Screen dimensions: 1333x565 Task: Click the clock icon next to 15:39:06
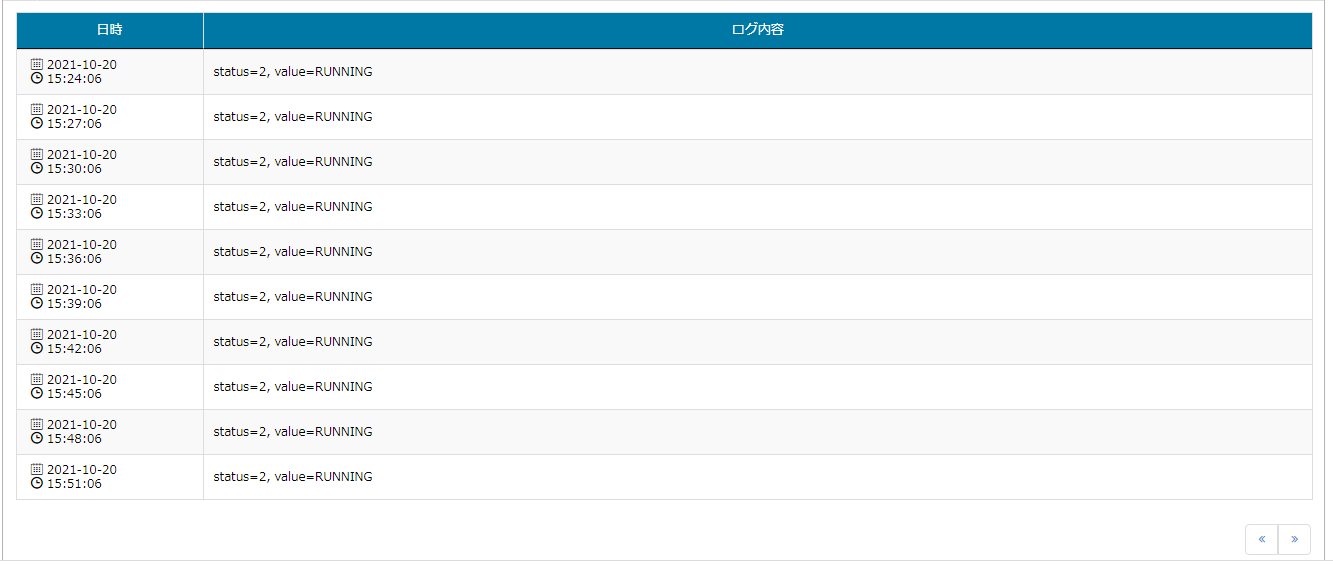[37, 303]
